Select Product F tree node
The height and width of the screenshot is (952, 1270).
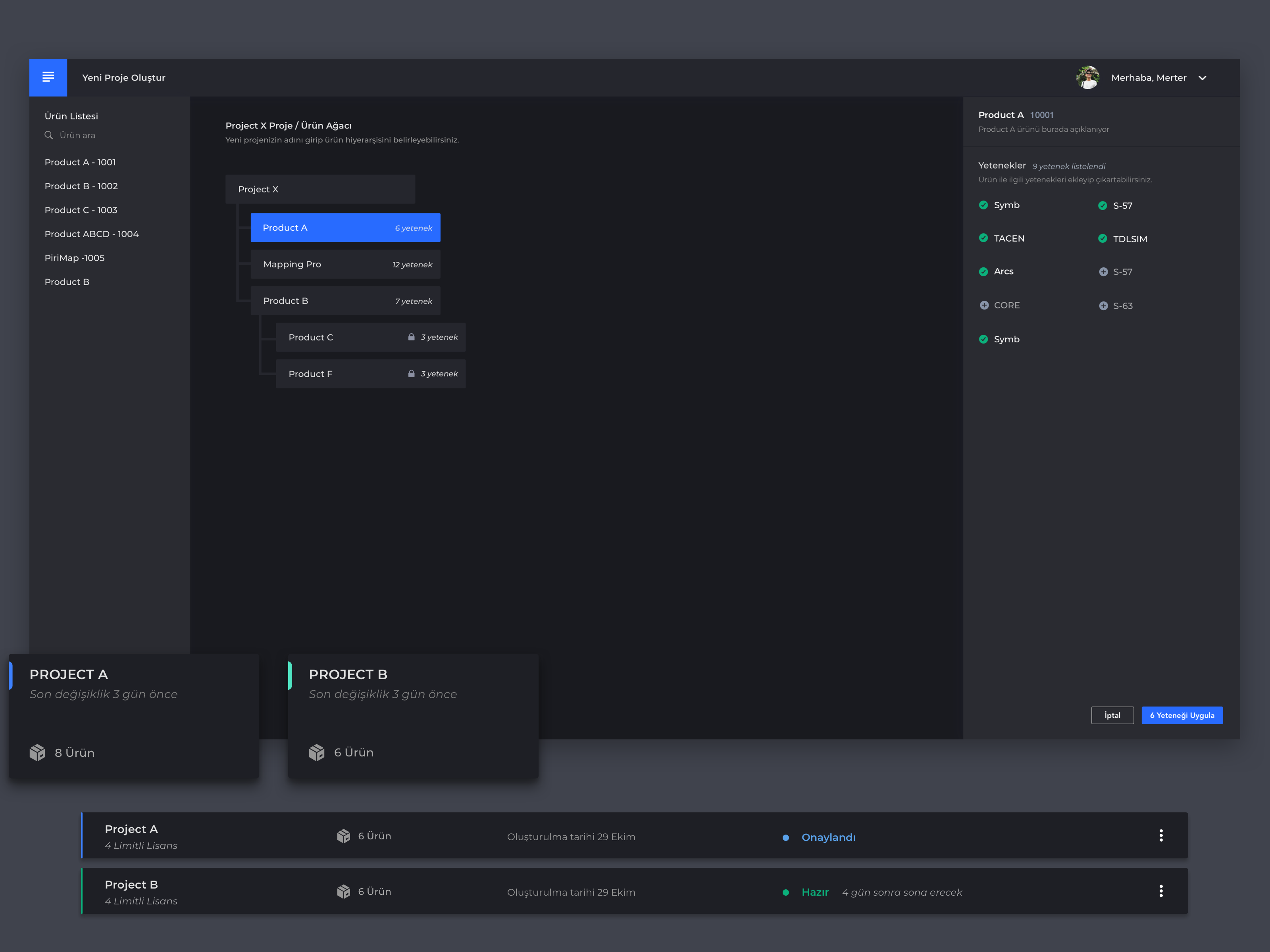click(371, 374)
